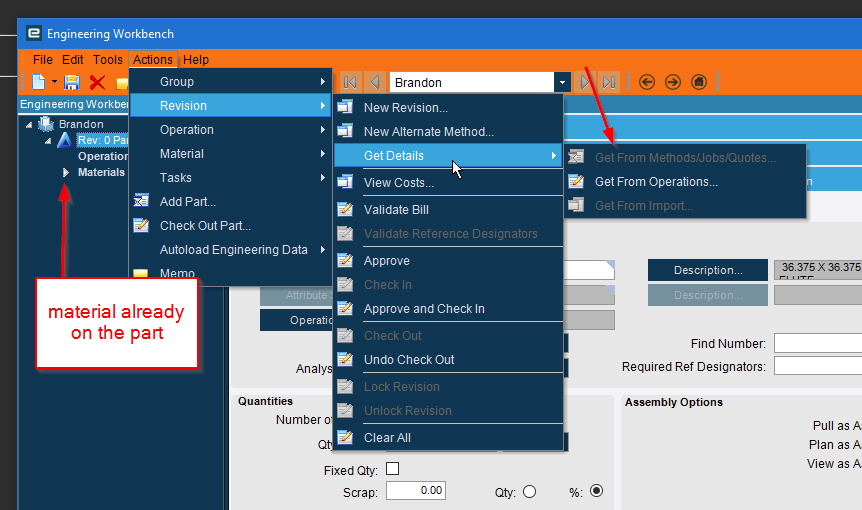This screenshot has width=862, height=510.
Task: Click the Approve menu icon
Action: [x=345, y=260]
